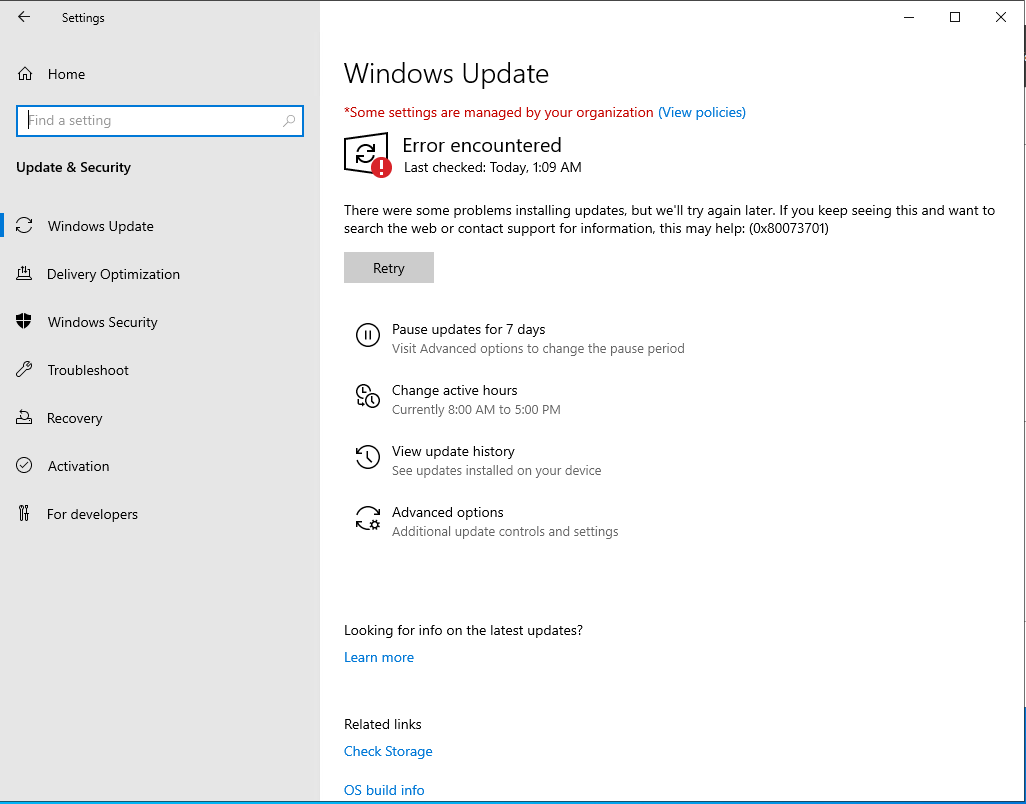Click Pause updates for 7 days
Viewport: 1026px width, 804px height.
pyautogui.click(x=469, y=329)
